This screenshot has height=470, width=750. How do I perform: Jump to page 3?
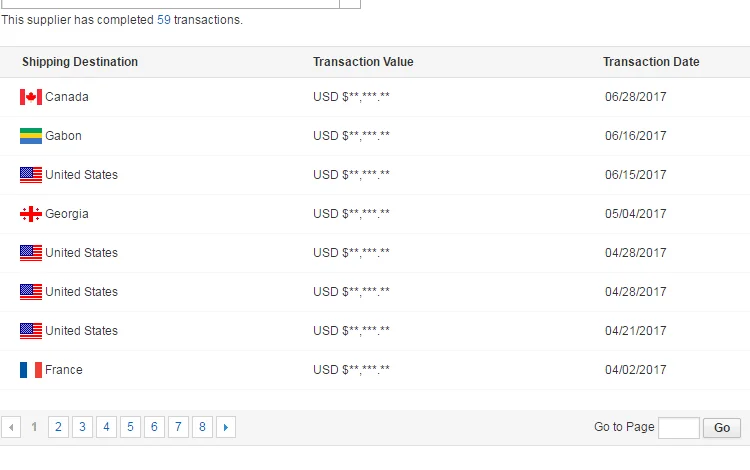pyautogui.click(x=82, y=427)
